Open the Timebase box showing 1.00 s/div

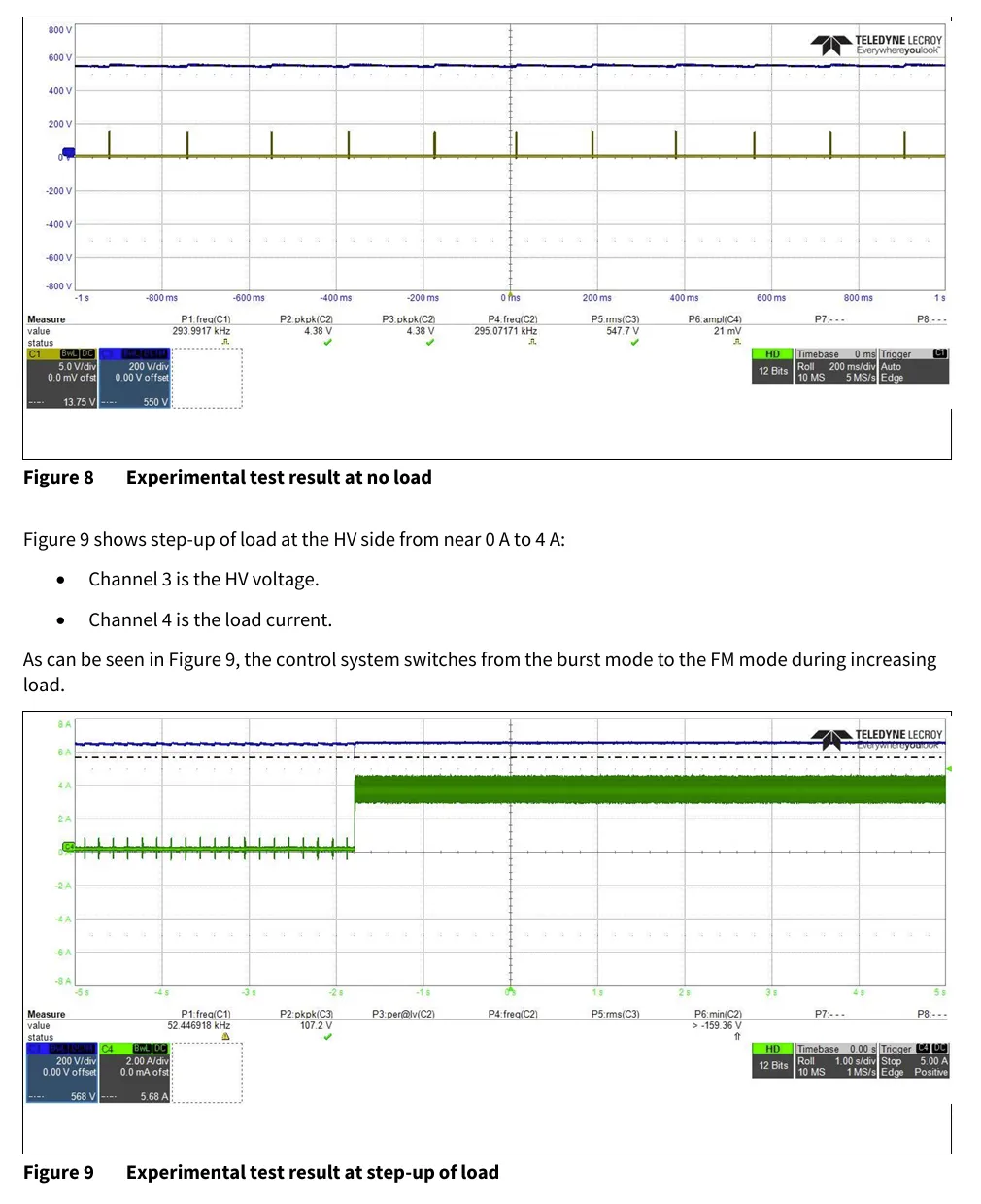pyautogui.click(x=836, y=1060)
